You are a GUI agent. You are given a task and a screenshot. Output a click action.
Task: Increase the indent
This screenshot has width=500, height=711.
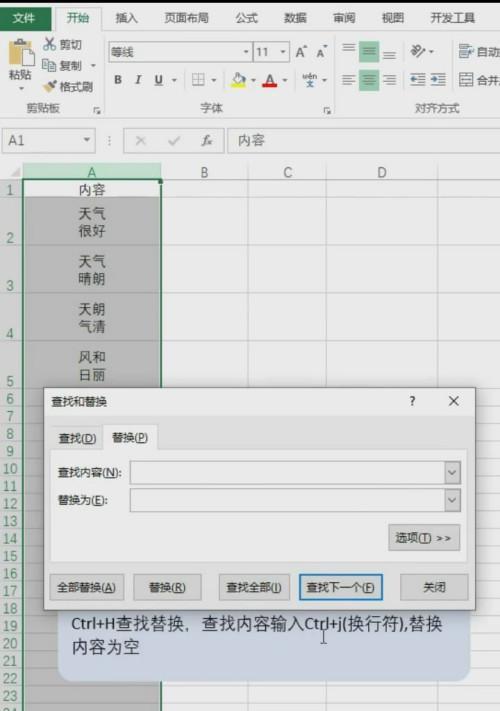438,80
